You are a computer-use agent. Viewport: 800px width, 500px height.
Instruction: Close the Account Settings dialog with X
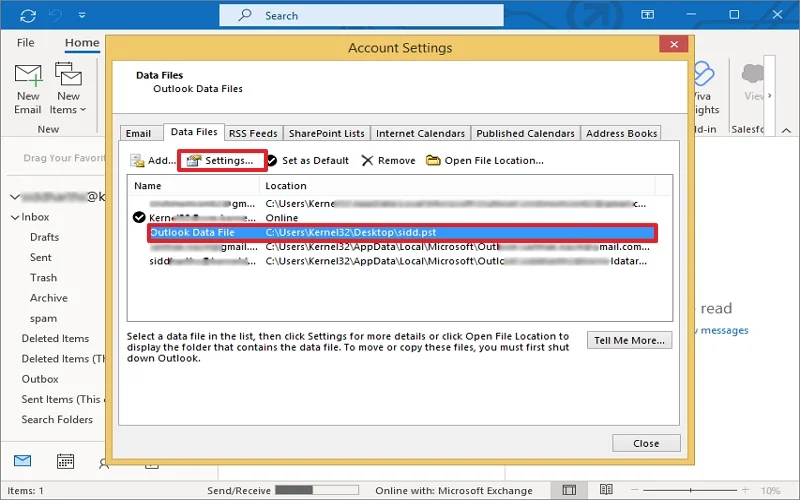673,44
